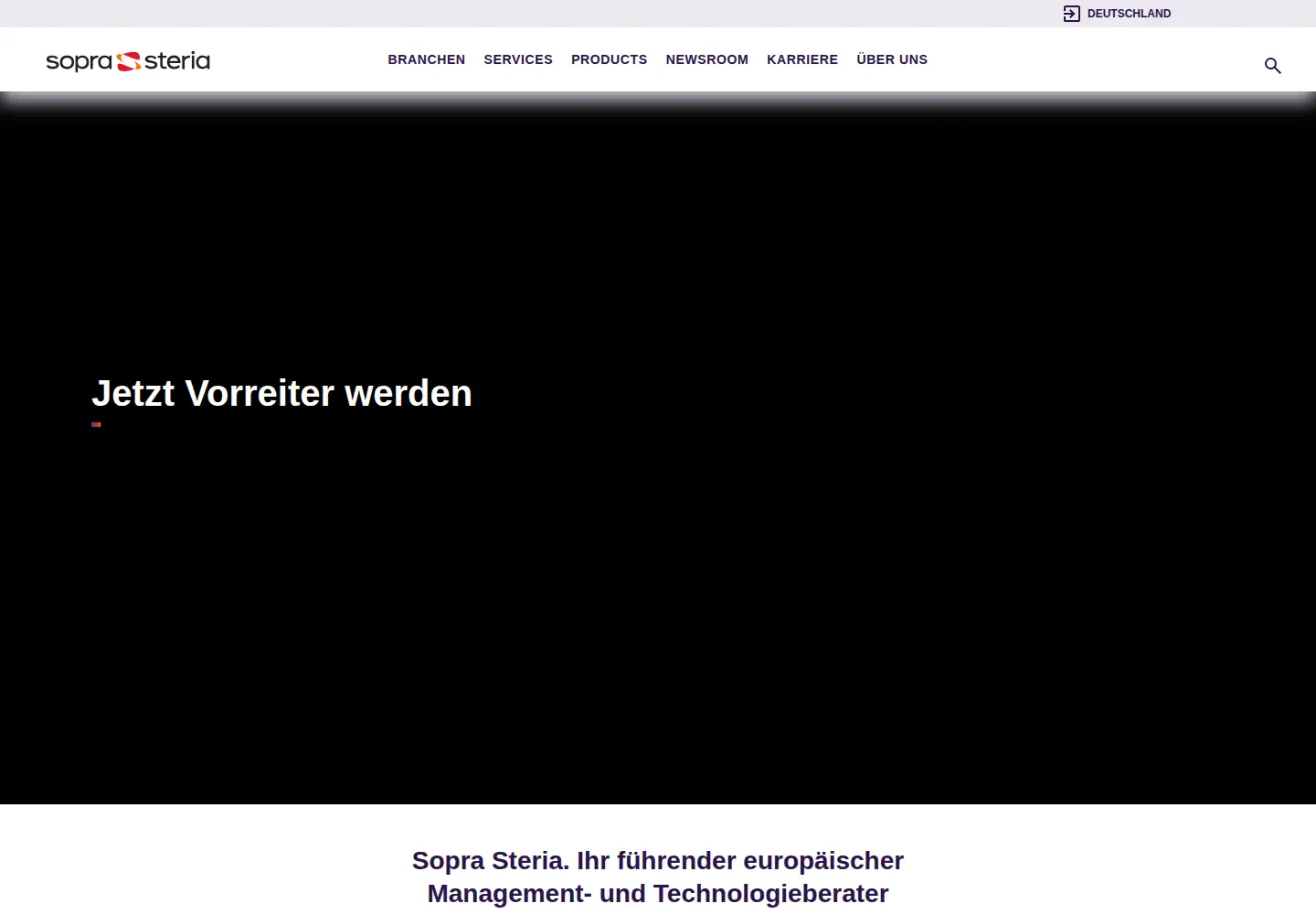Viewport: 1316px width, 914px height.
Task: Open the ÜBER UNS menu
Action: (892, 59)
